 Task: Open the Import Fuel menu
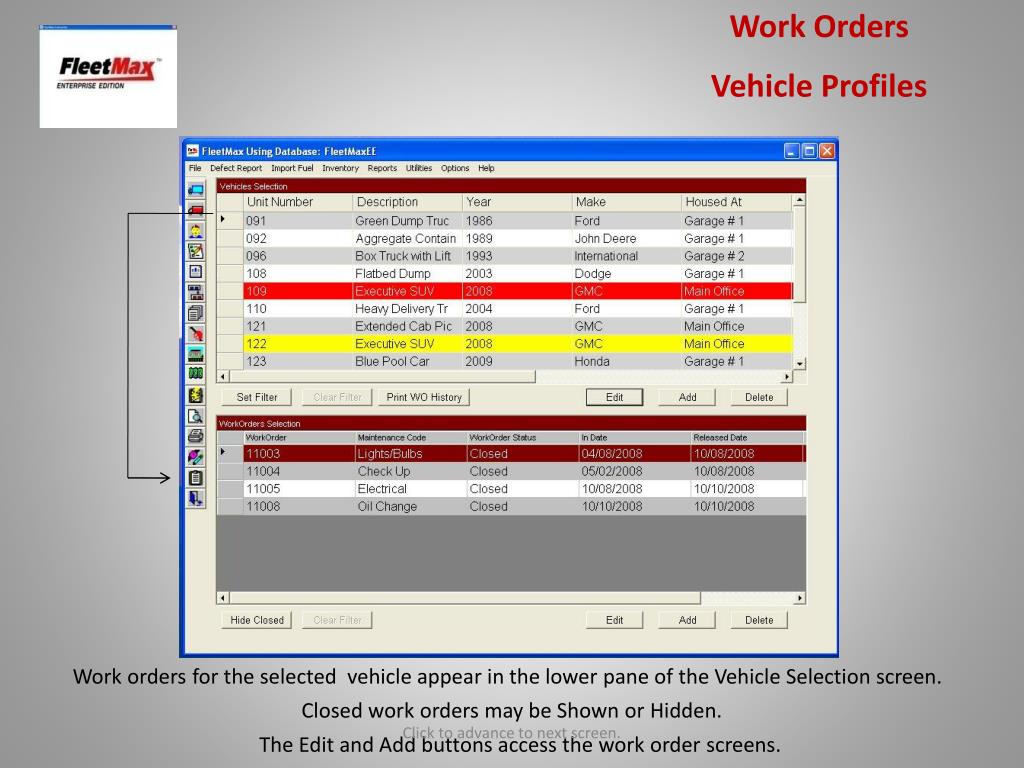(292, 168)
